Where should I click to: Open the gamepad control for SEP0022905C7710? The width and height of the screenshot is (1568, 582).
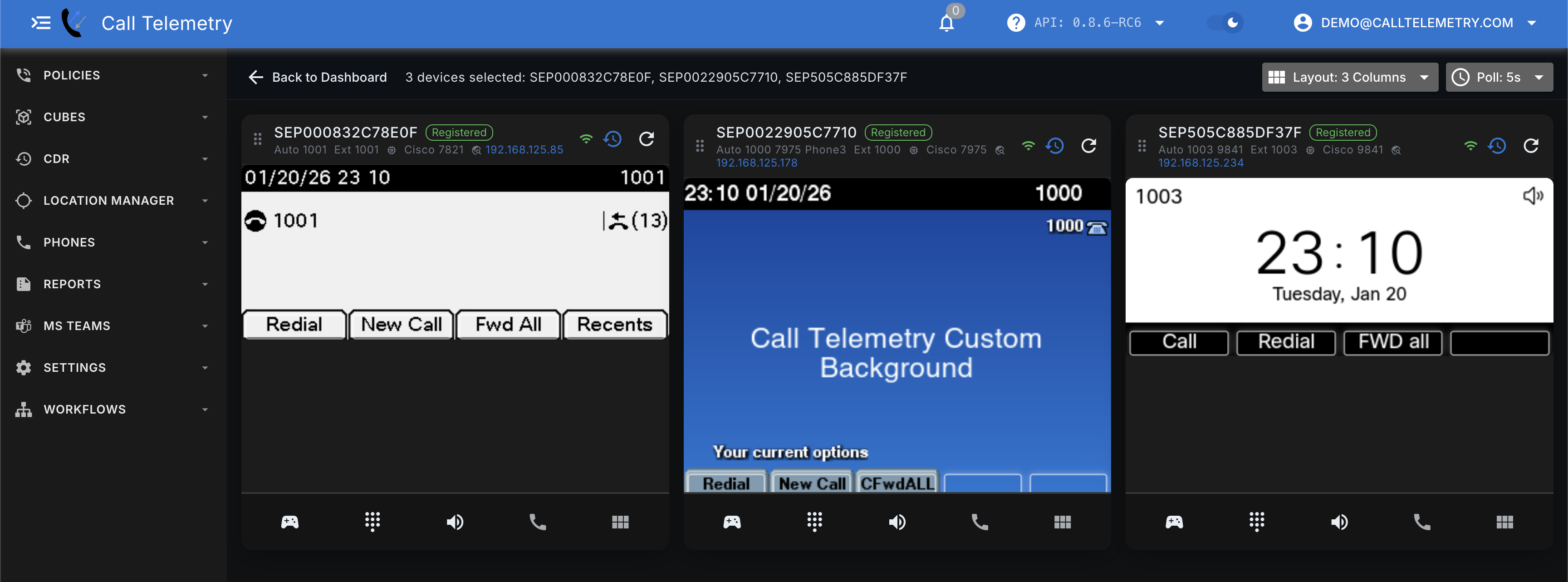[732, 523]
